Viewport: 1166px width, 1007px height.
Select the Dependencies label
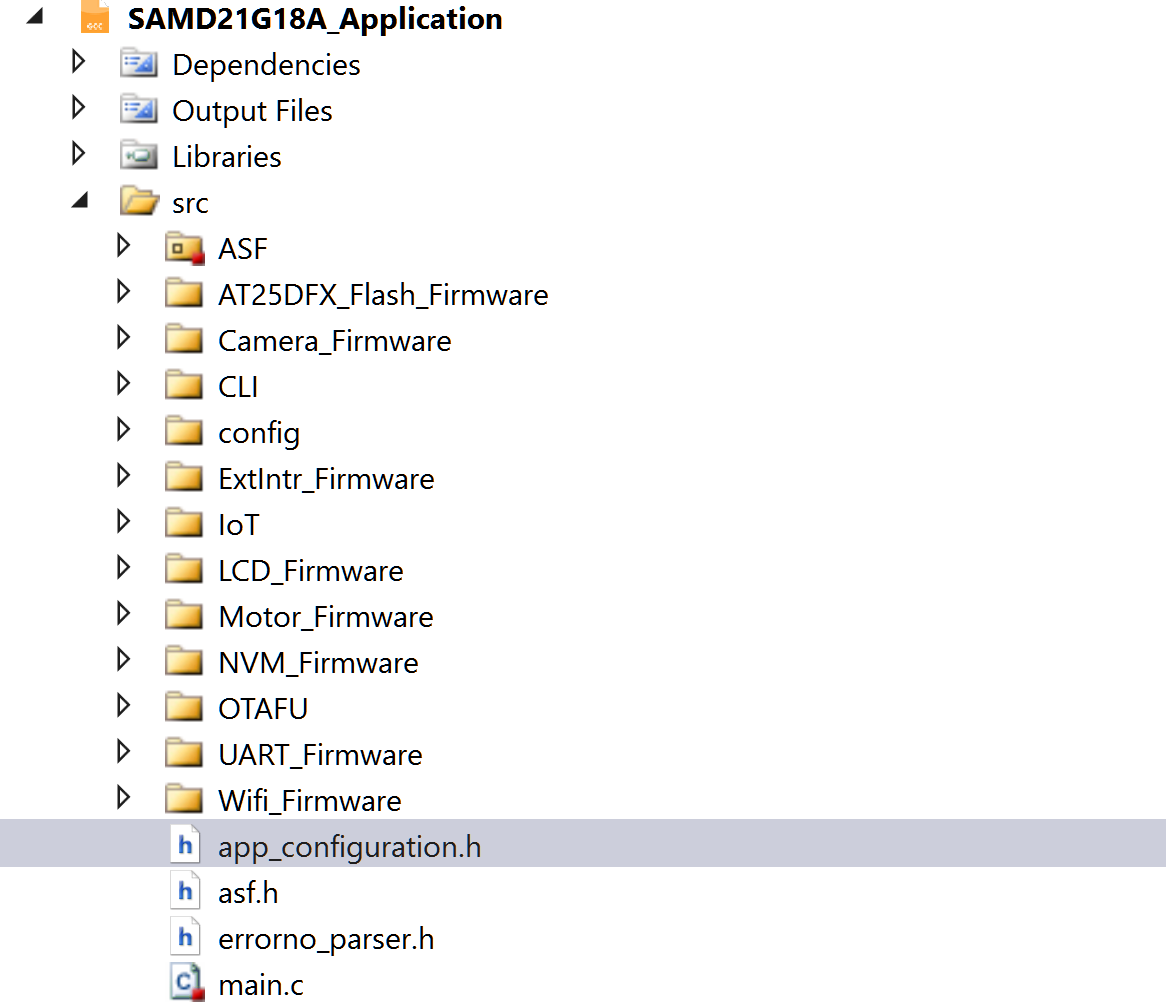click(x=266, y=65)
